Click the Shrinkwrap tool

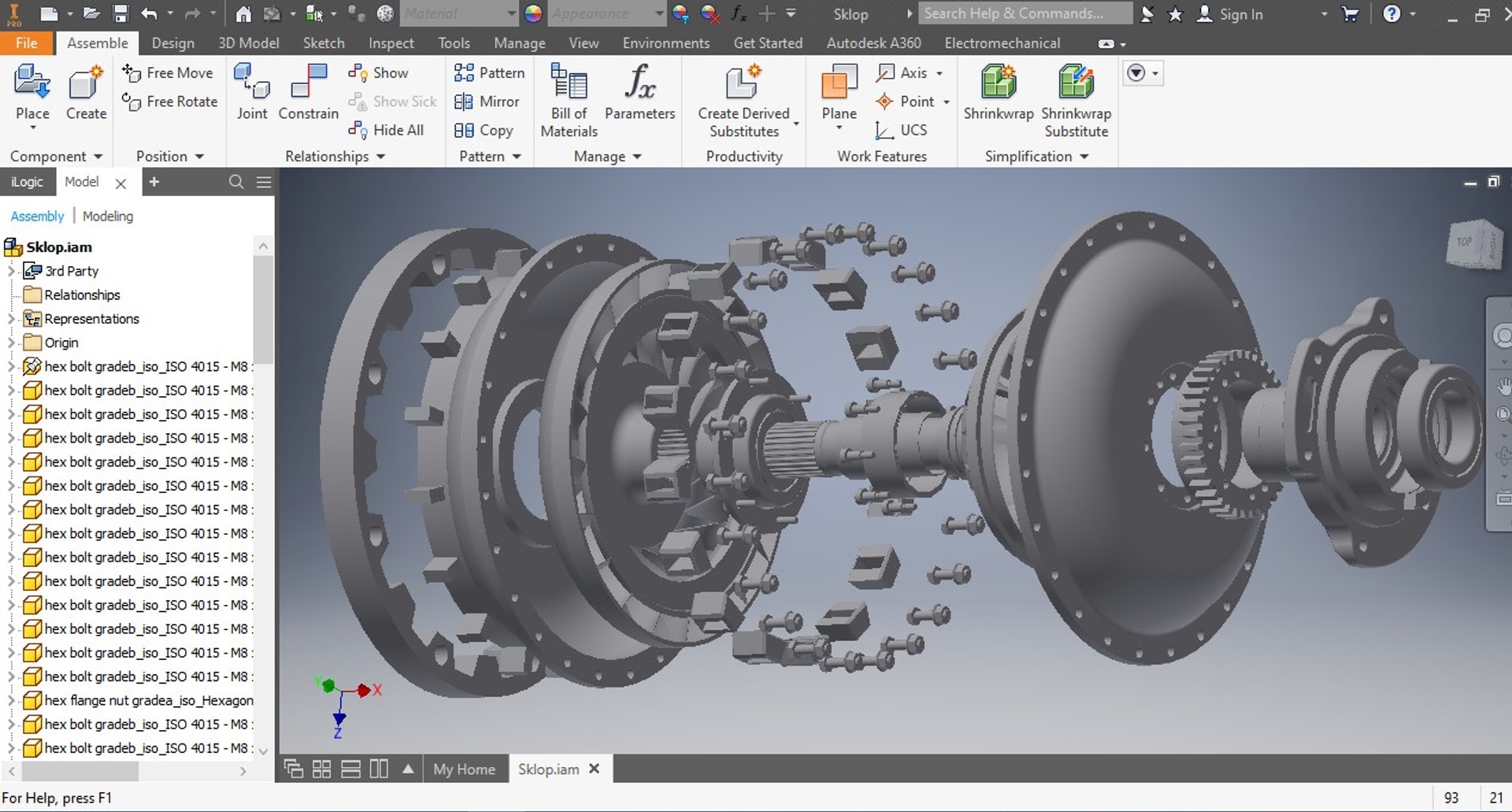pyautogui.click(x=998, y=93)
